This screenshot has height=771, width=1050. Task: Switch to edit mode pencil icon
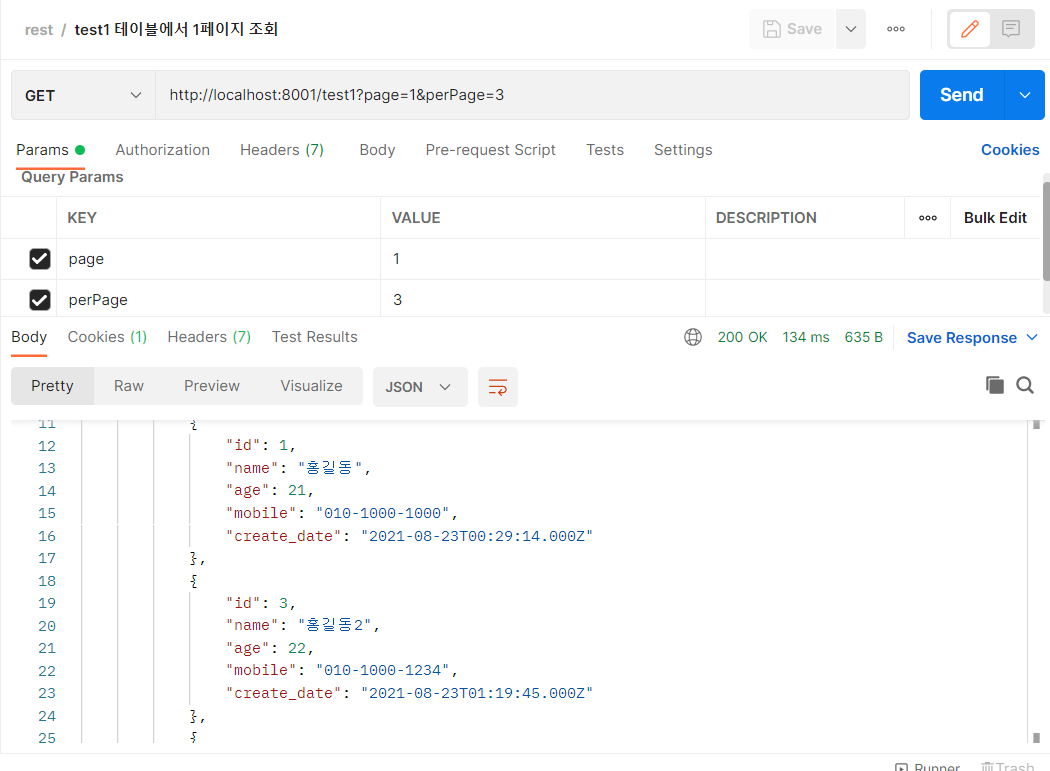(x=969, y=29)
